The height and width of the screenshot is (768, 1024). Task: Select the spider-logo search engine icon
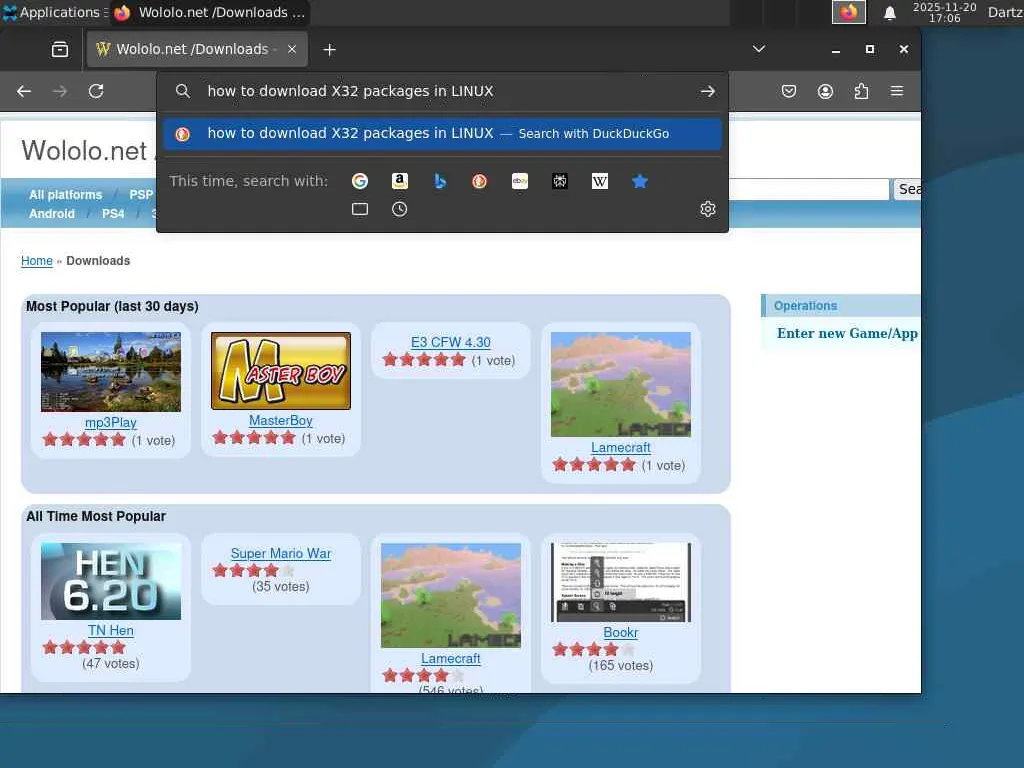(560, 181)
